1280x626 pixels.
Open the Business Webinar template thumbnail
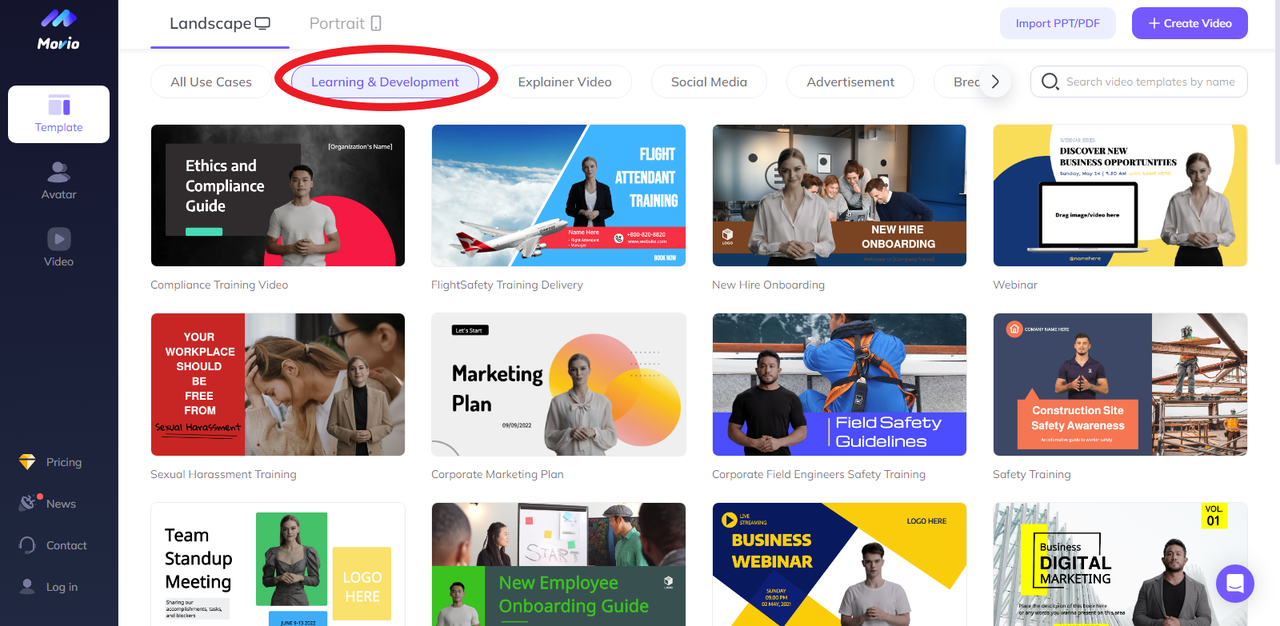[x=839, y=564]
